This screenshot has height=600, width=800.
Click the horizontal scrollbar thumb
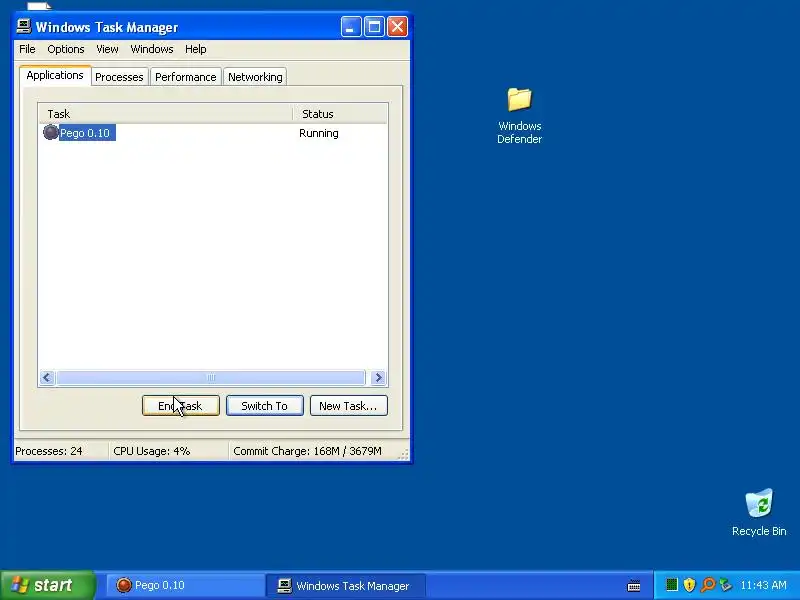pyautogui.click(x=211, y=378)
